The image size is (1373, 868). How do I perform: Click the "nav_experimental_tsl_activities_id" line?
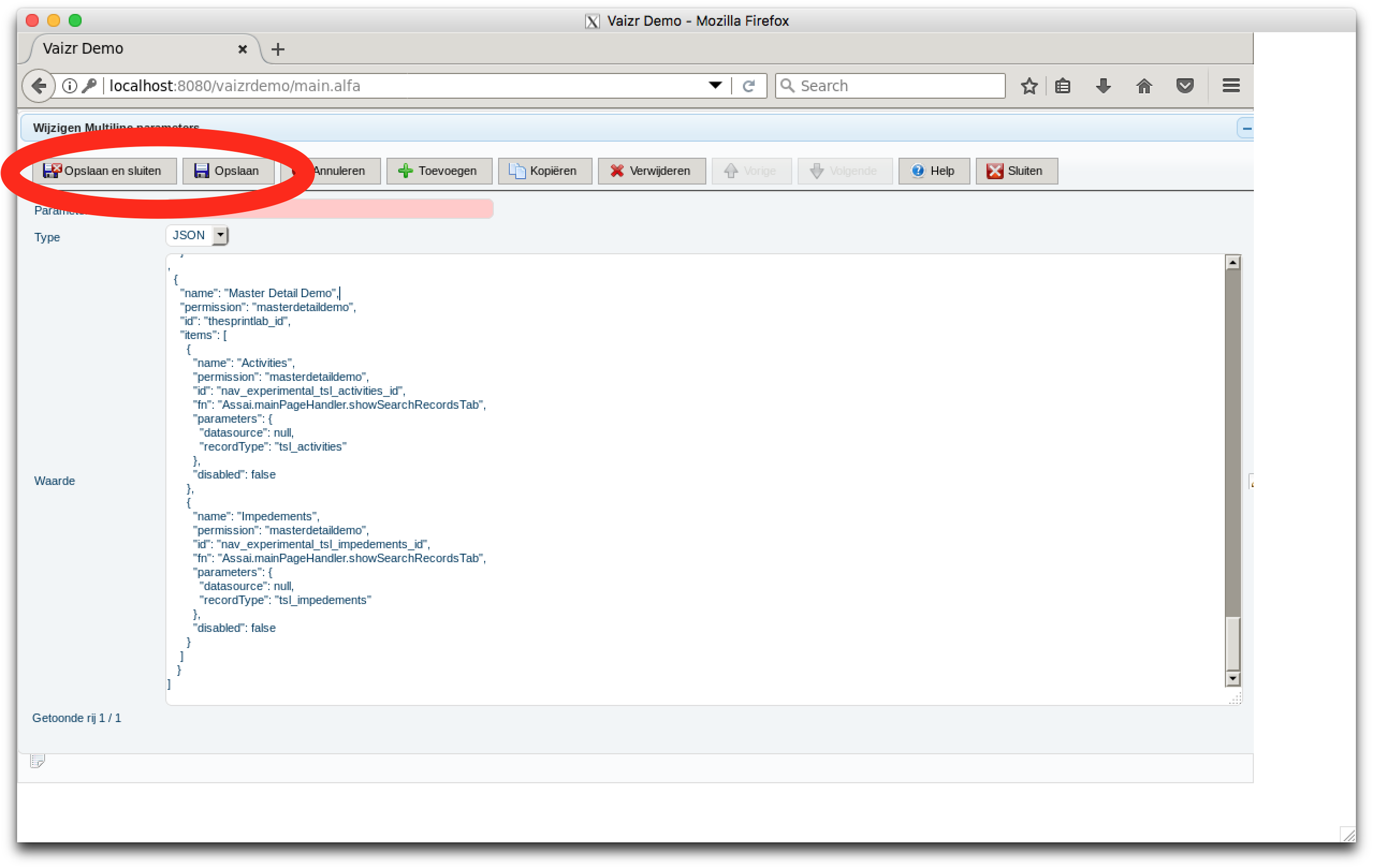299,391
